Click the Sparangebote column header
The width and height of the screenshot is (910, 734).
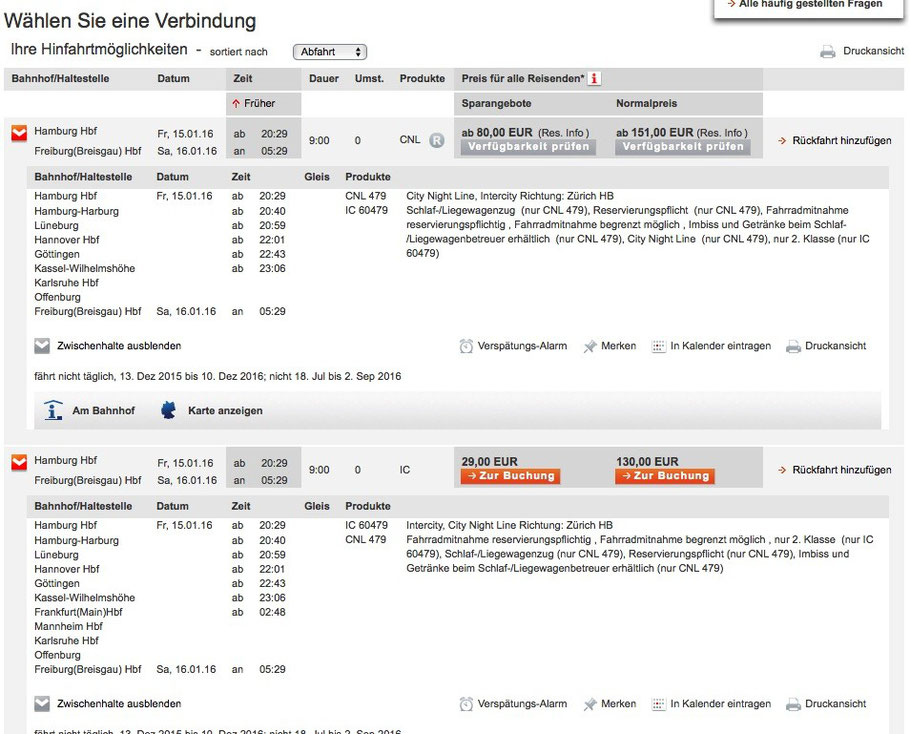point(496,103)
